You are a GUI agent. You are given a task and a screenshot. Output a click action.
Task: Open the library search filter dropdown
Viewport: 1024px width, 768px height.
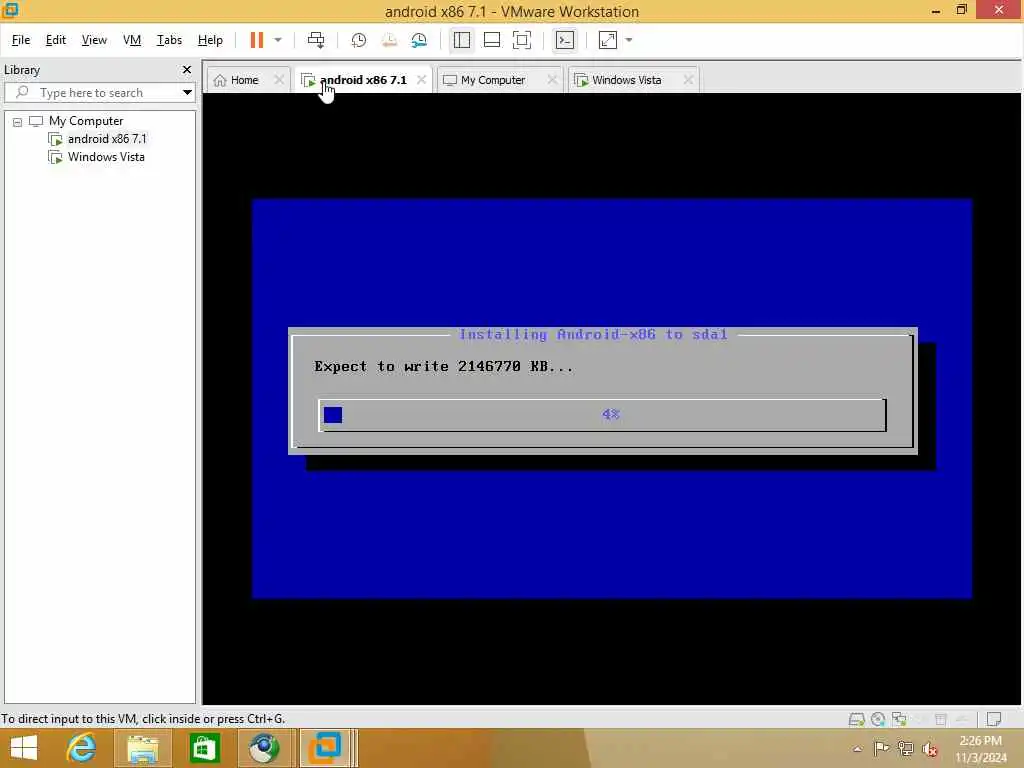point(187,93)
